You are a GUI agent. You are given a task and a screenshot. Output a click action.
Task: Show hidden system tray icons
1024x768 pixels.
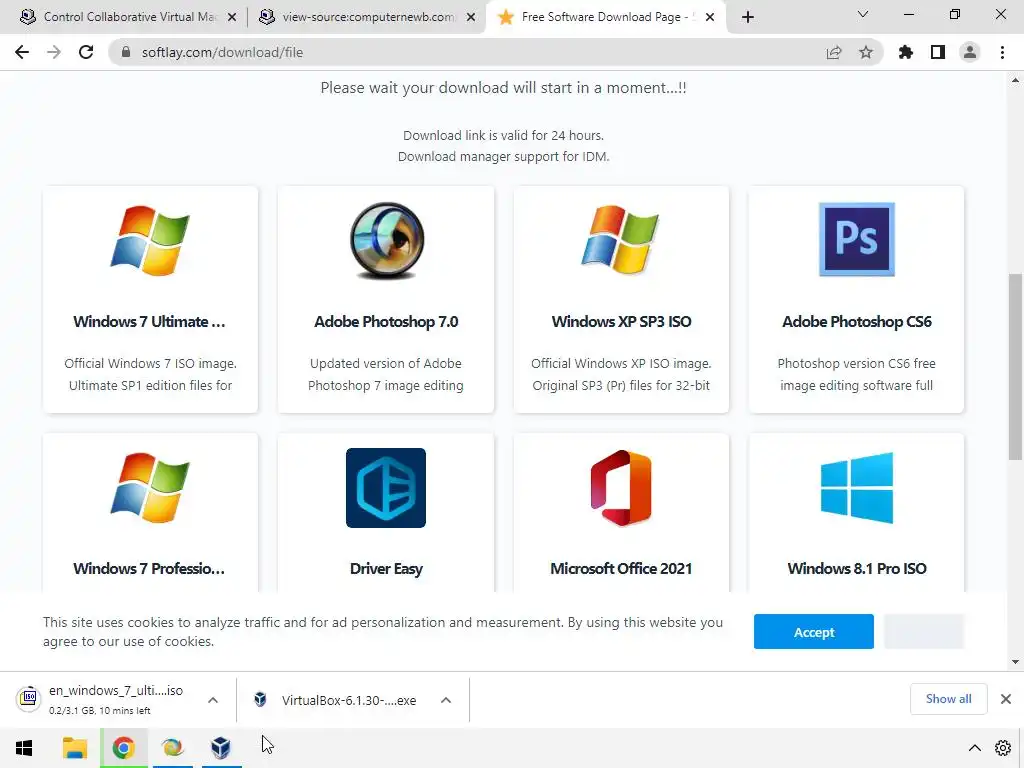coord(974,748)
